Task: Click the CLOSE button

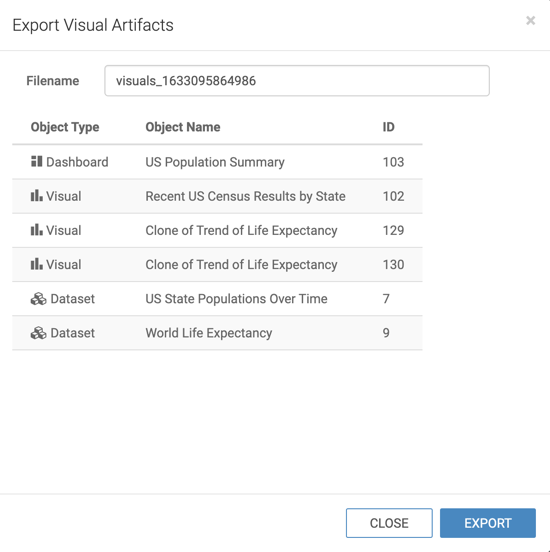Action: (x=389, y=523)
